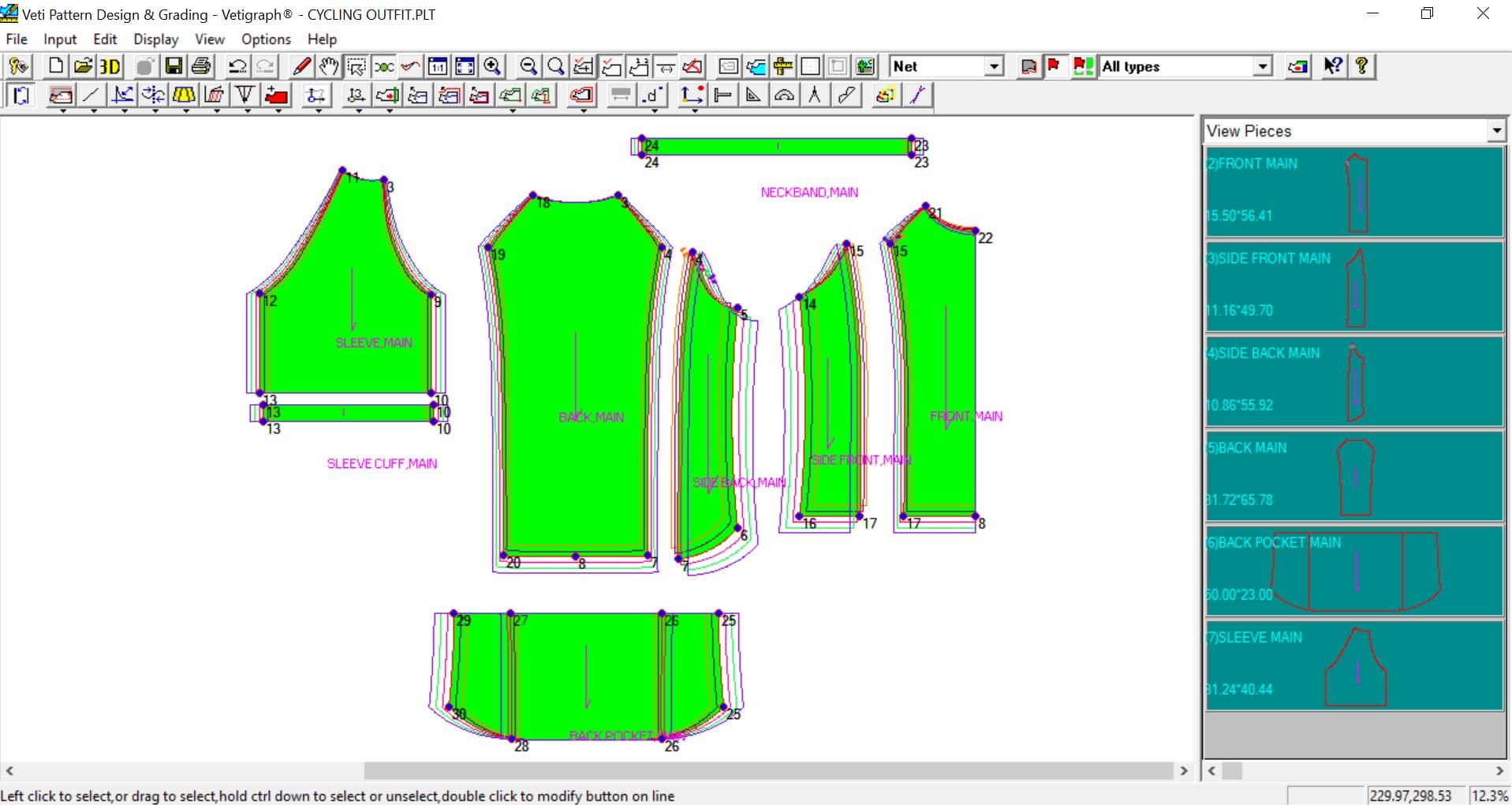
Task: Click the red flag marker icon
Action: pyautogui.click(x=1055, y=66)
